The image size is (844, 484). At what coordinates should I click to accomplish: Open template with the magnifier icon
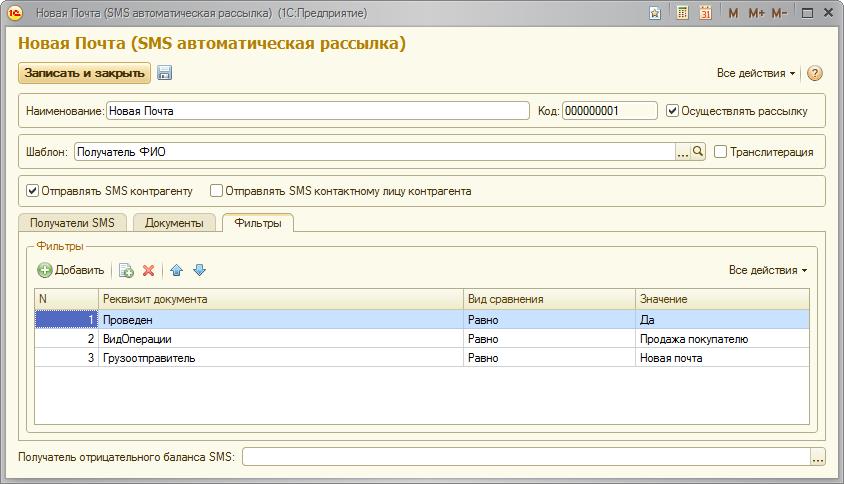coord(698,152)
